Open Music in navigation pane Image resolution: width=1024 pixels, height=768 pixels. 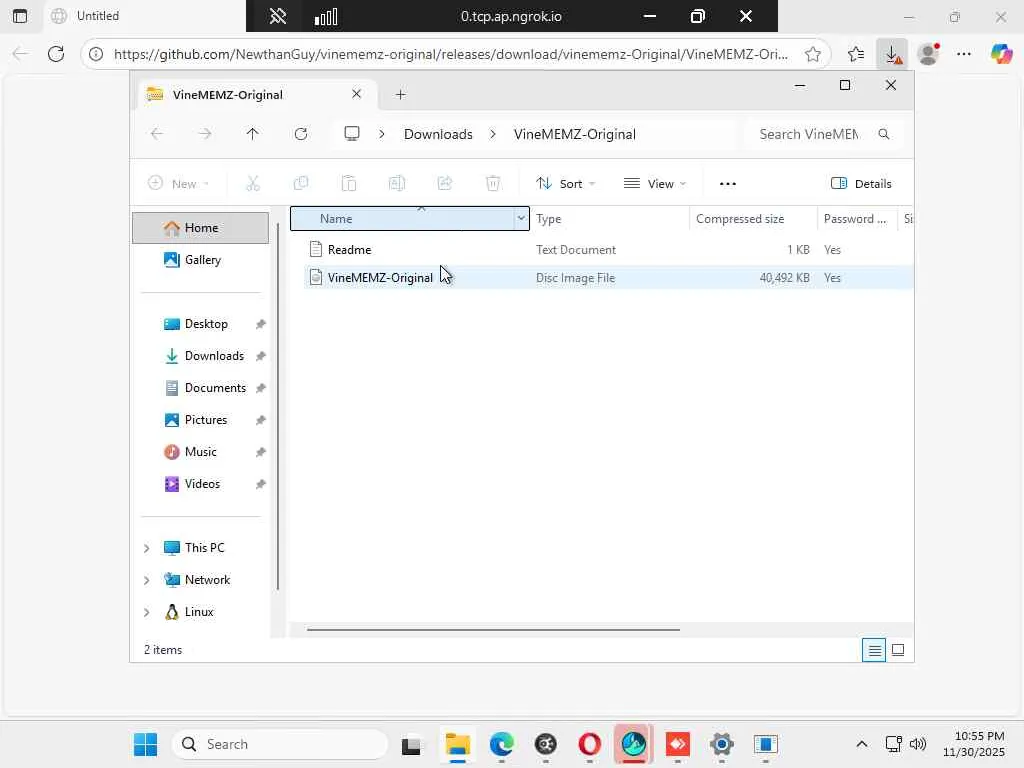200,452
